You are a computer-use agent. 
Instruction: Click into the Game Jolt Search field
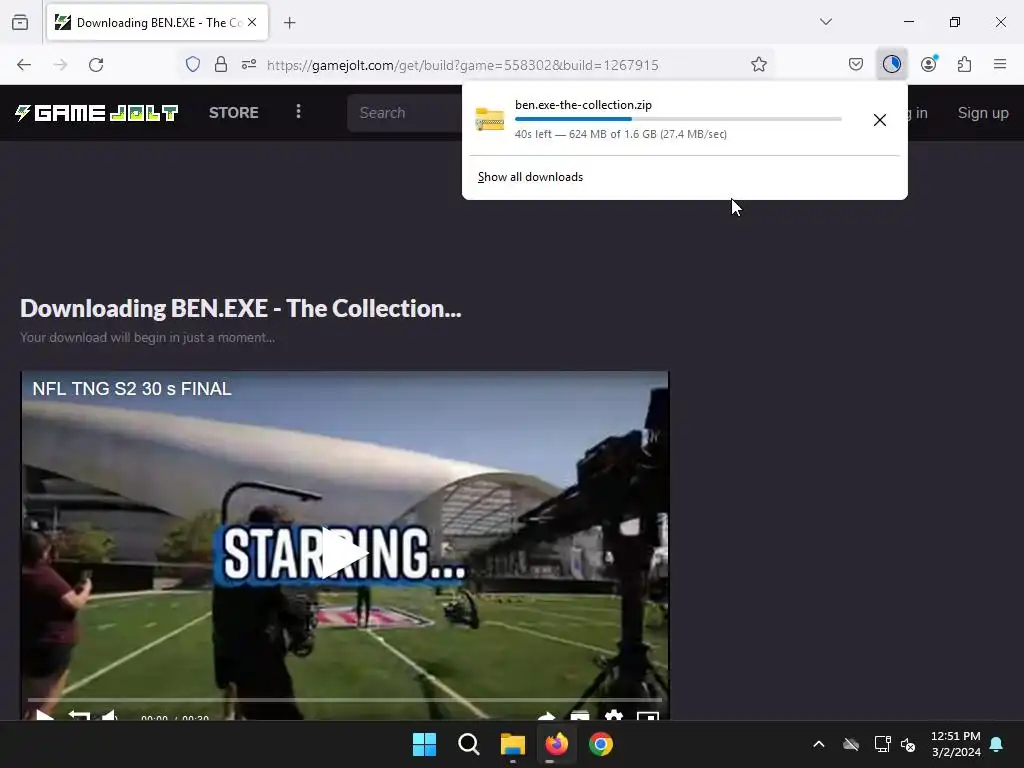tap(405, 113)
